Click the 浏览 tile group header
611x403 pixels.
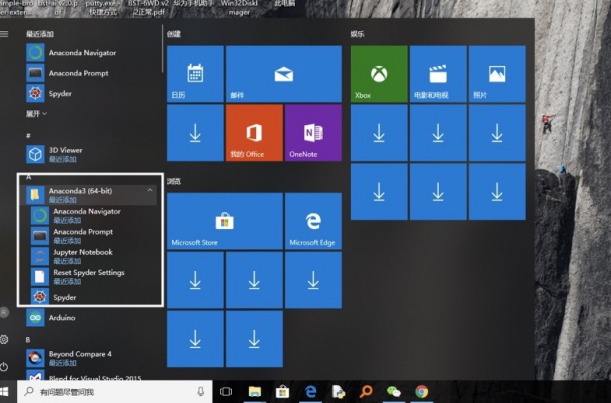[174, 181]
